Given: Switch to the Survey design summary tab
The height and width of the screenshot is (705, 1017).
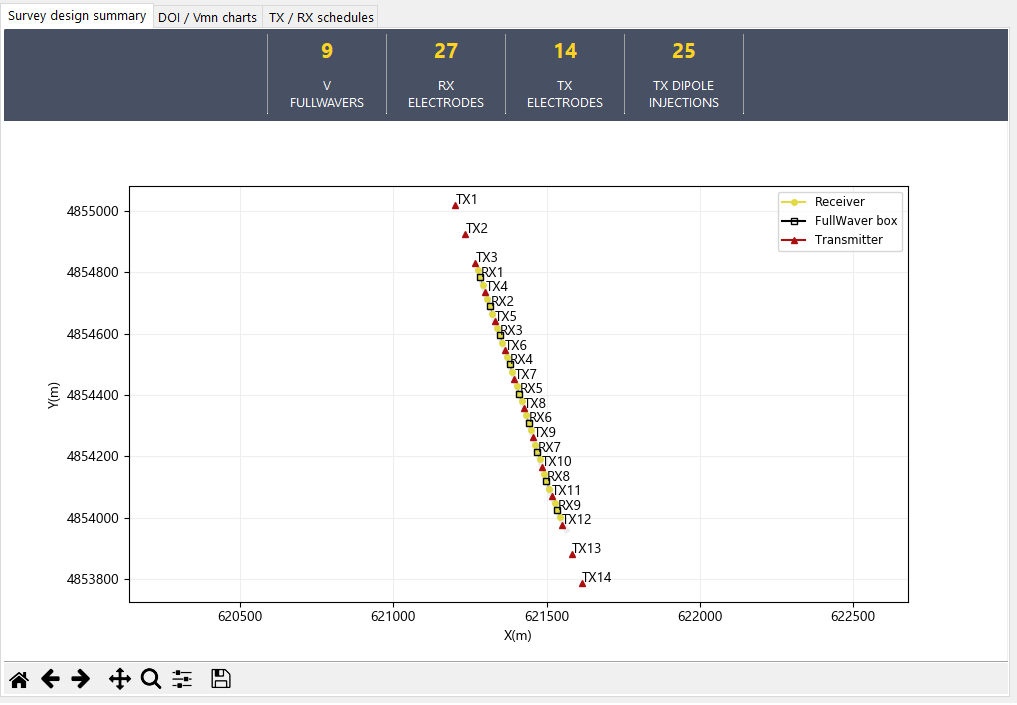Looking at the screenshot, I should (77, 16).
